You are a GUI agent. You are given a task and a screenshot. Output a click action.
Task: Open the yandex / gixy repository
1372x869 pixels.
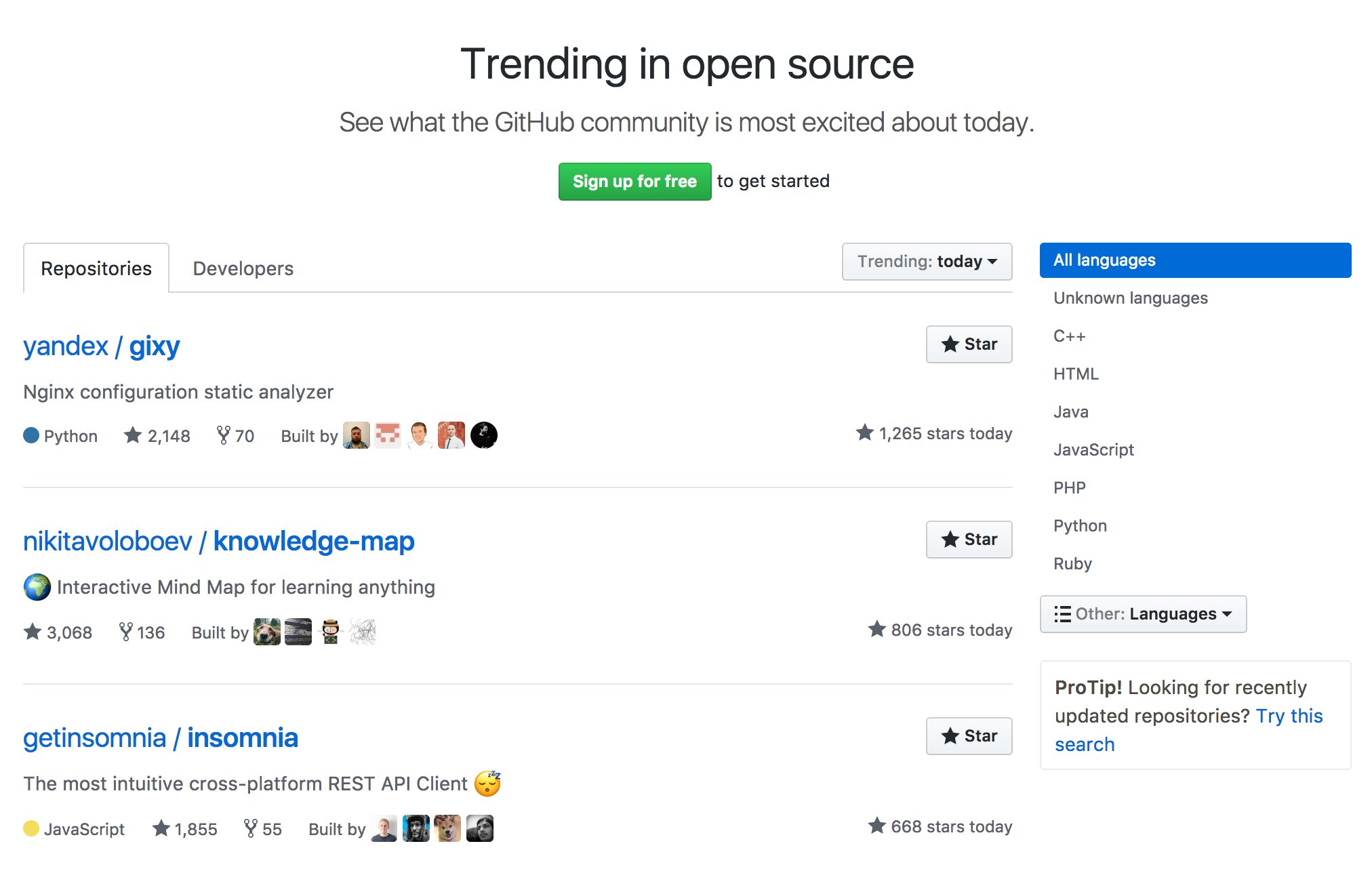click(x=102, y=346)
